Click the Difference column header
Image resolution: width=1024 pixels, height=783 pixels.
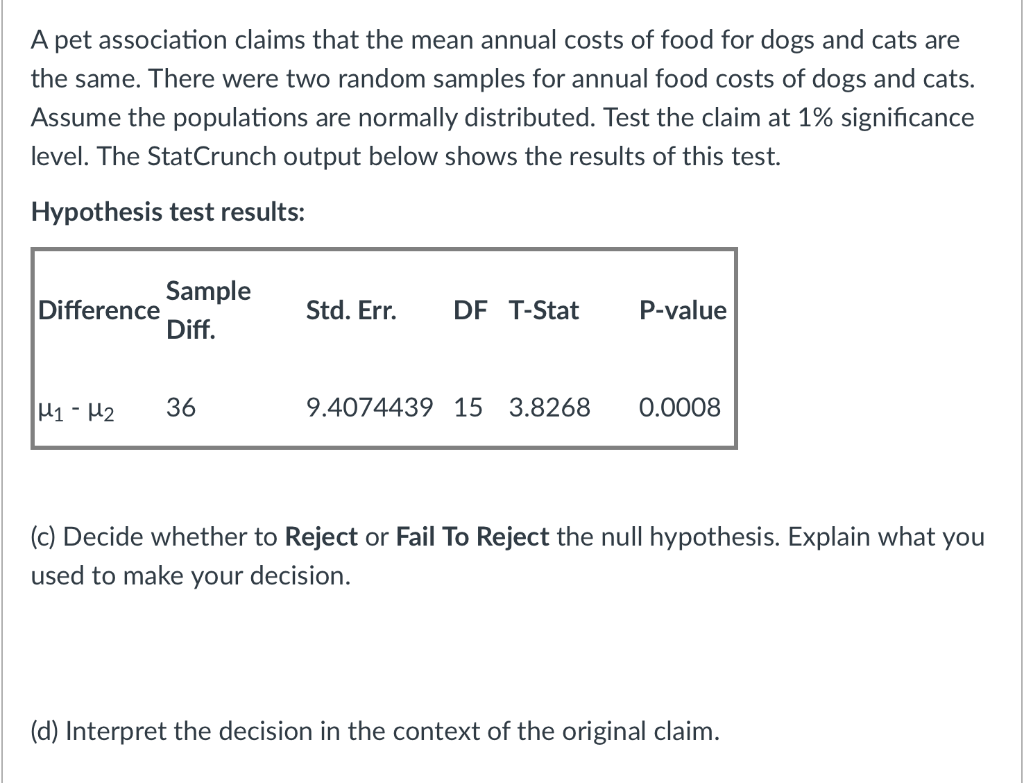pos(99,310)
